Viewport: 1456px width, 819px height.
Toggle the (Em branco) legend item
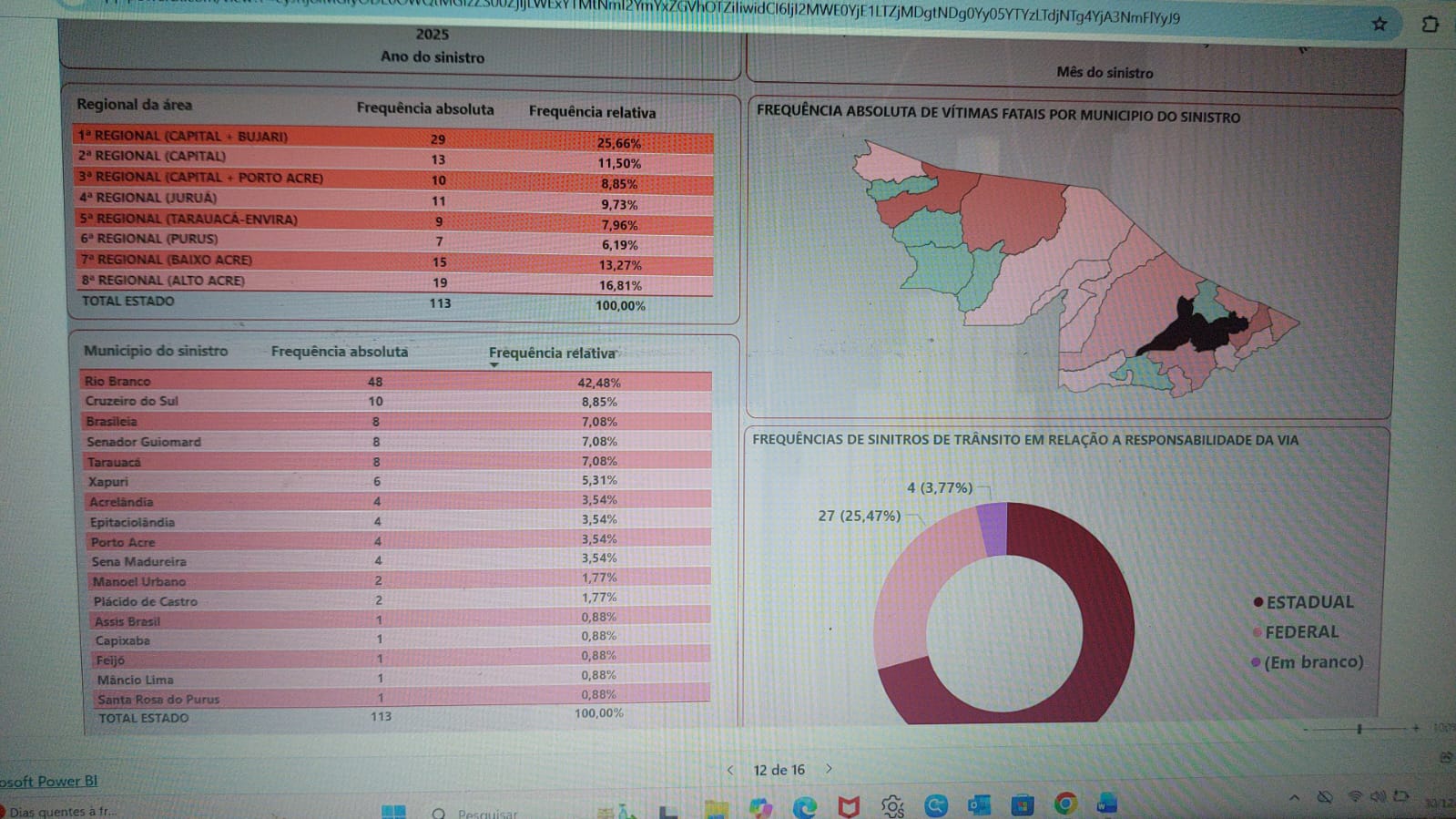[1312, 662]
